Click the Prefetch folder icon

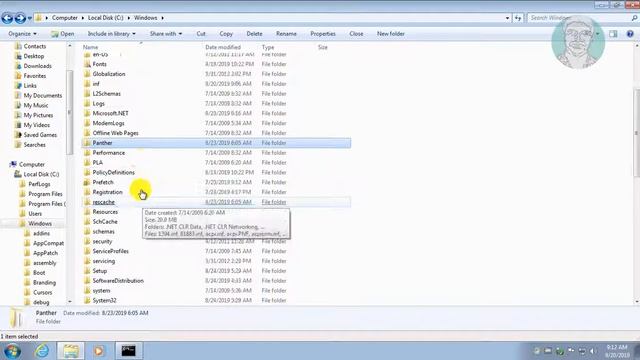(87, 182)
